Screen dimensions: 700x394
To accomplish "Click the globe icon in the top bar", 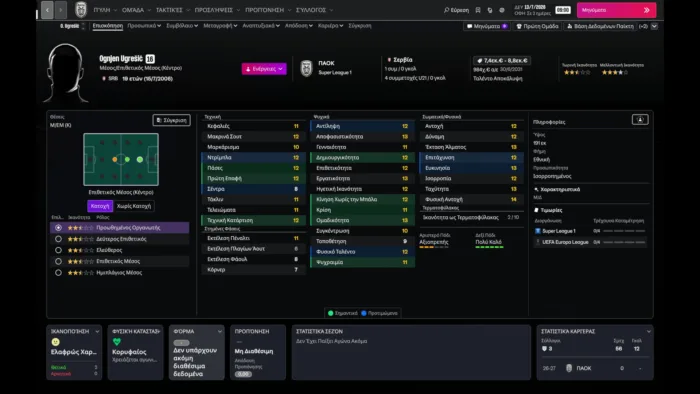I will [502, 10].
